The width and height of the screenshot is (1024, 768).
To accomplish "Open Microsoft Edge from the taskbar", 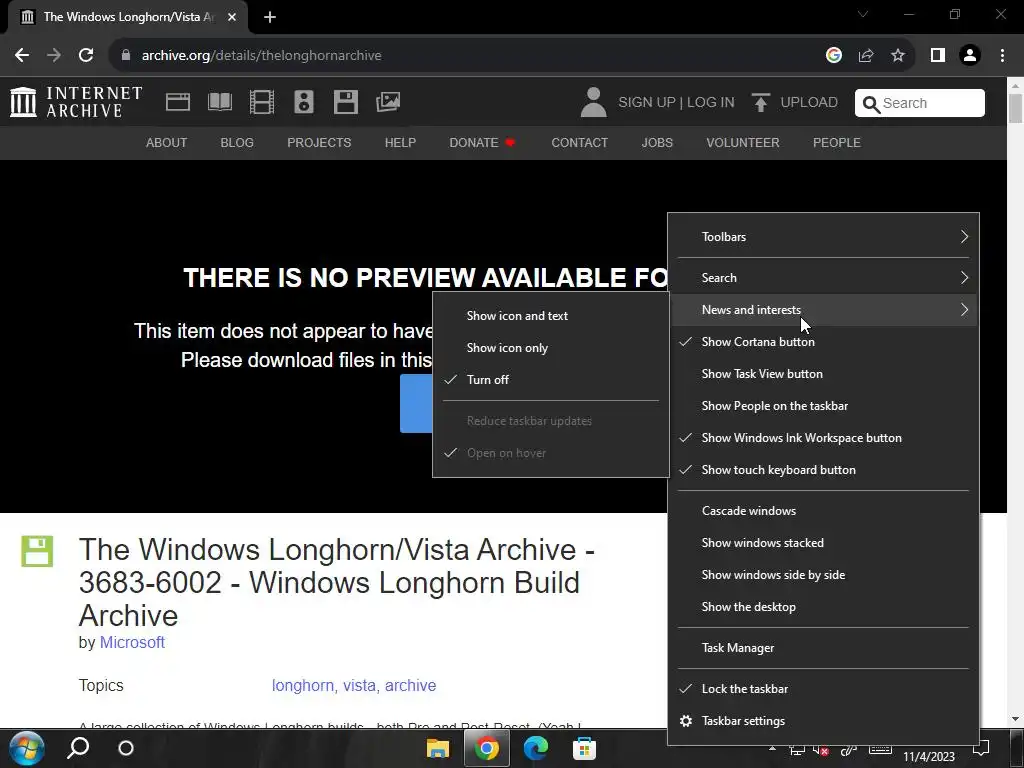I will [x=536, y=748].
